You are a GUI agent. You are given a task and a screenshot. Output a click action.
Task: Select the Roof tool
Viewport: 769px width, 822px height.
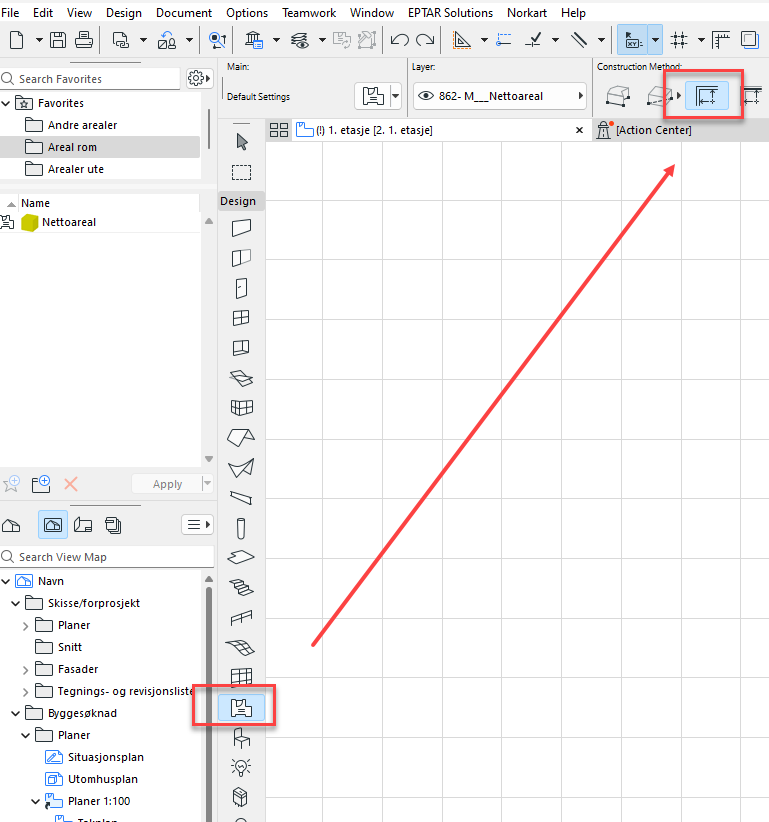[x=241, y=437]
